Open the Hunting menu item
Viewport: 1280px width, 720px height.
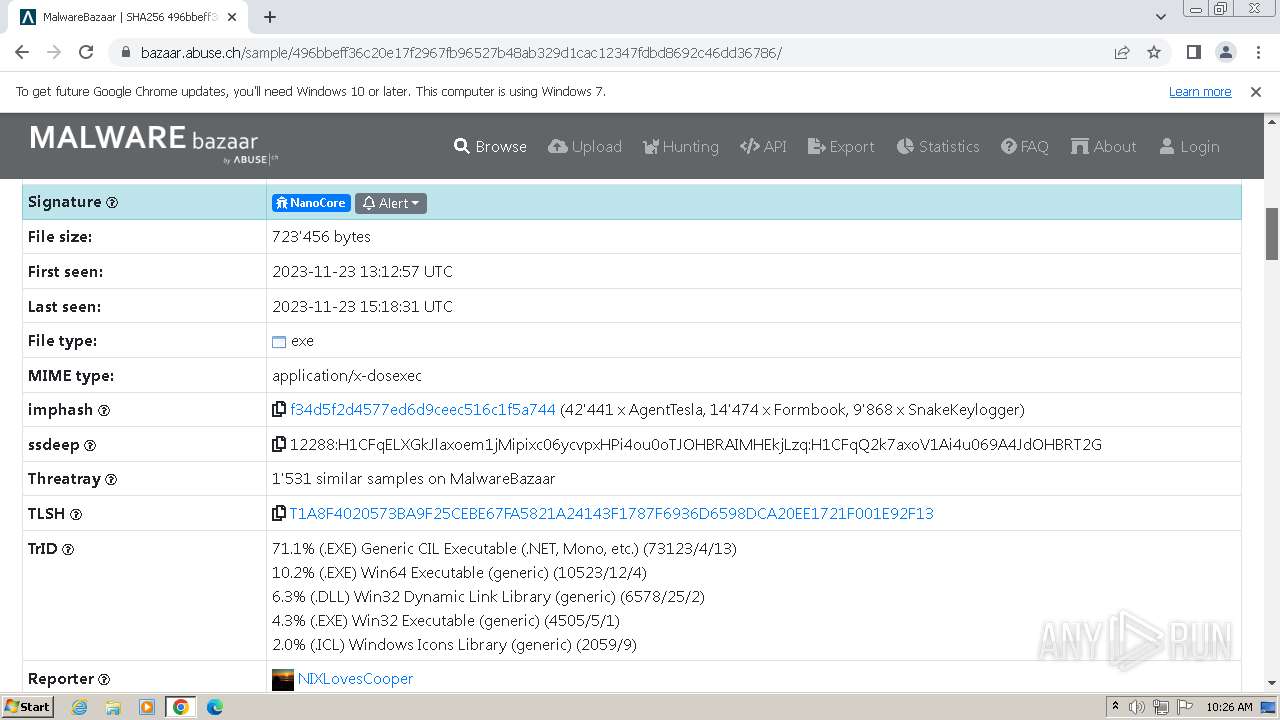(x=680, y=146)
